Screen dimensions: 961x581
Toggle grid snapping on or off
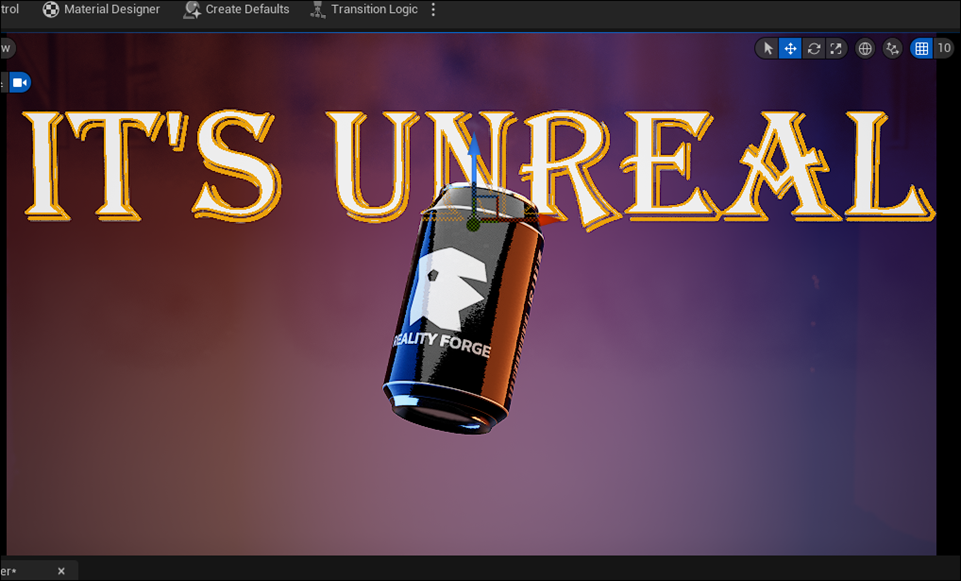(x=921, y=48)
